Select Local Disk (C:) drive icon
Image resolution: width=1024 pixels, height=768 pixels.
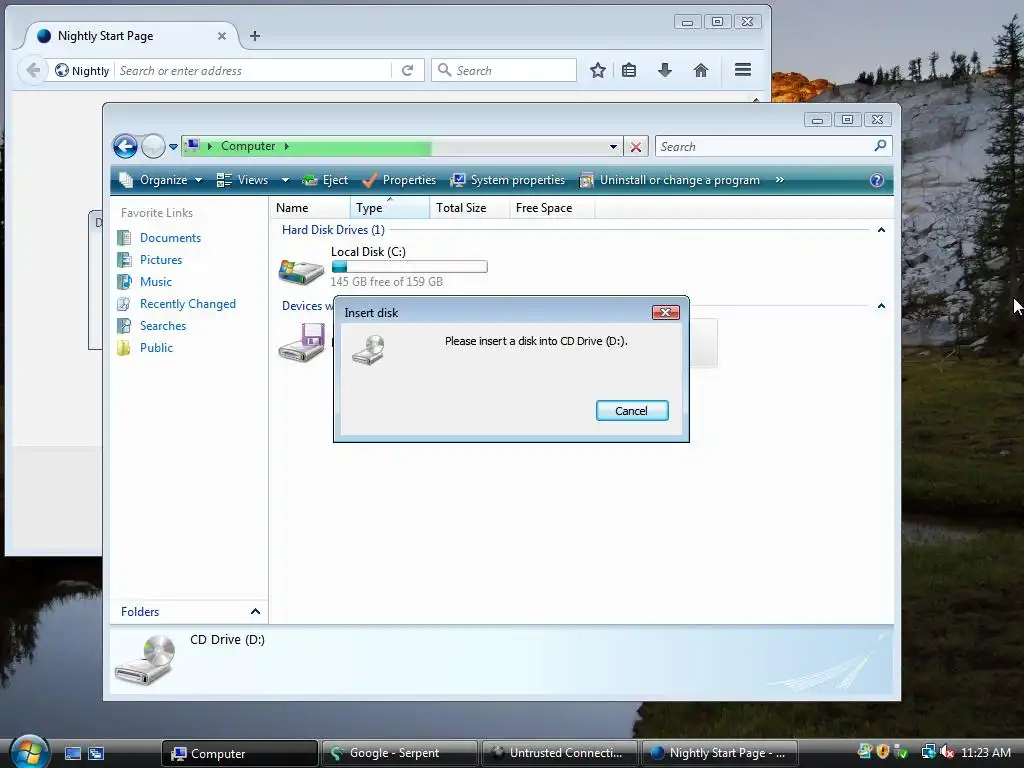click(301, 270)
